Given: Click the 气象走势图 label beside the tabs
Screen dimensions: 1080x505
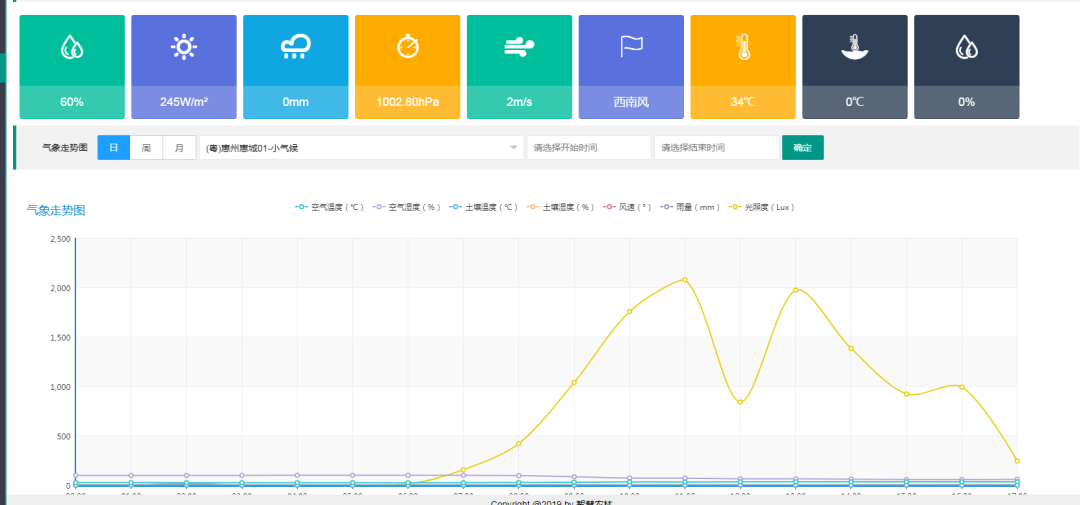Looking at the screenshot, I should point(65,147).
